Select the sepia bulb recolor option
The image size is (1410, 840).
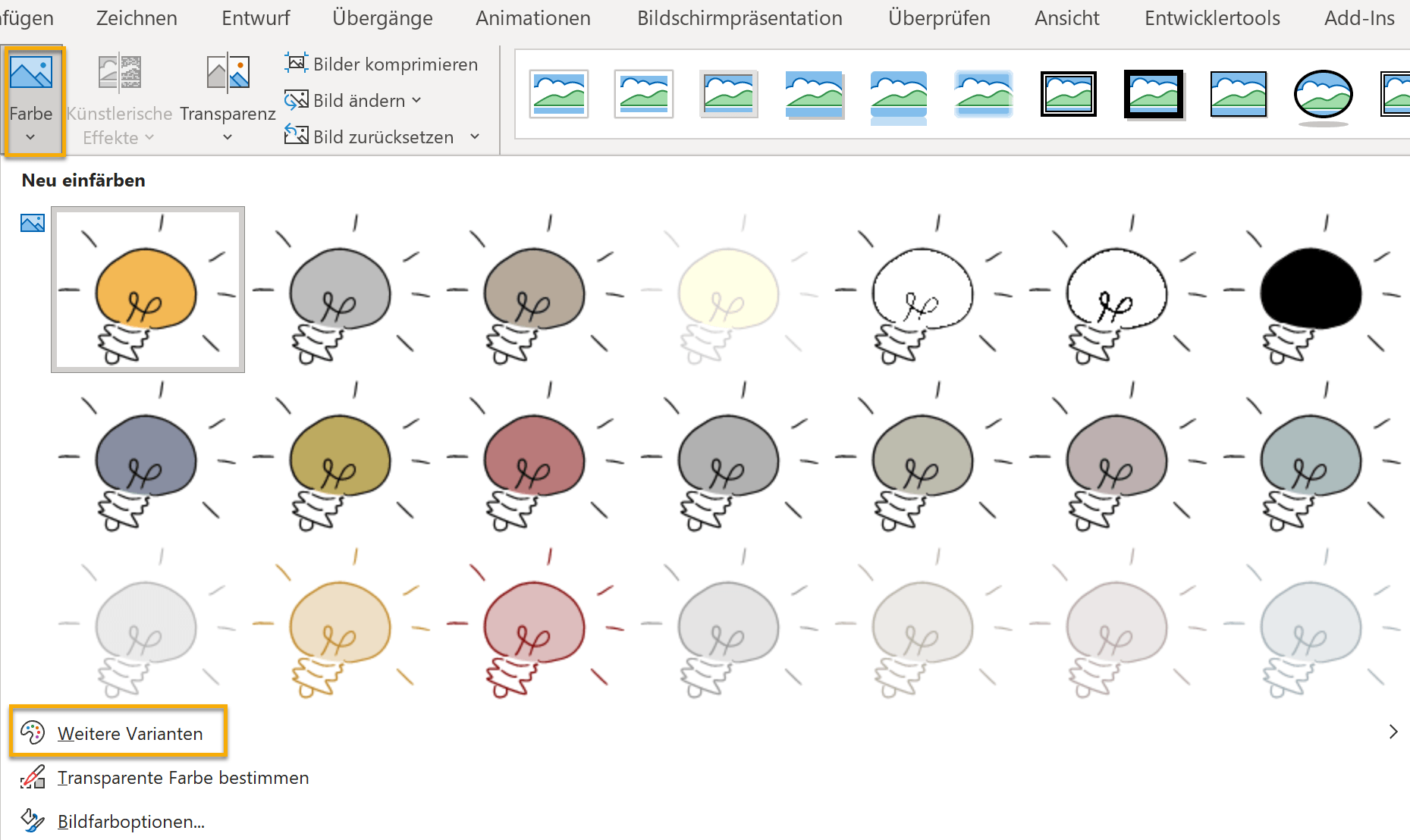536,290
